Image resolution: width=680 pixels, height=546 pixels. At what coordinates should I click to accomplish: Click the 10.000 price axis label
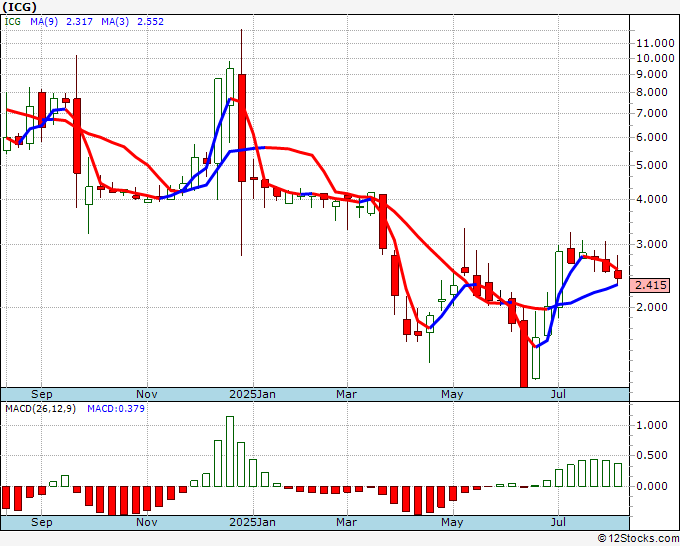pyautogui.click(x=655, y=58)
